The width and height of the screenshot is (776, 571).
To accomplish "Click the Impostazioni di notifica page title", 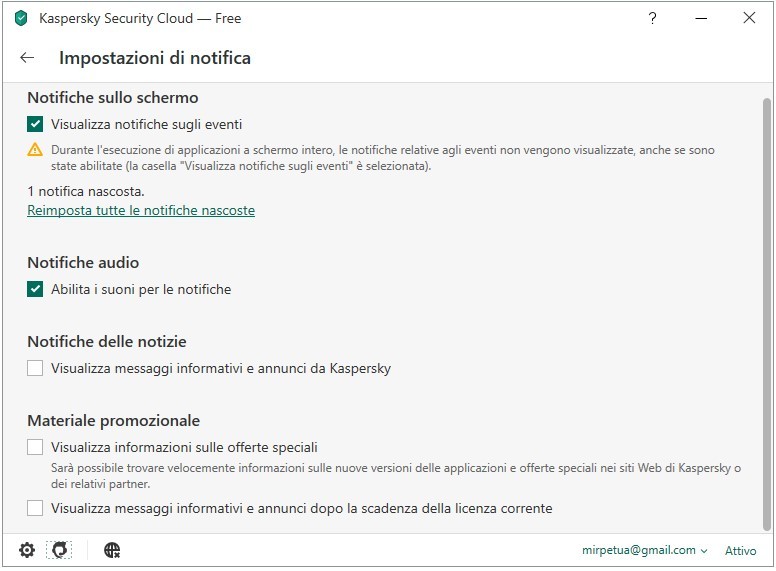I will [x=155, y=58].
